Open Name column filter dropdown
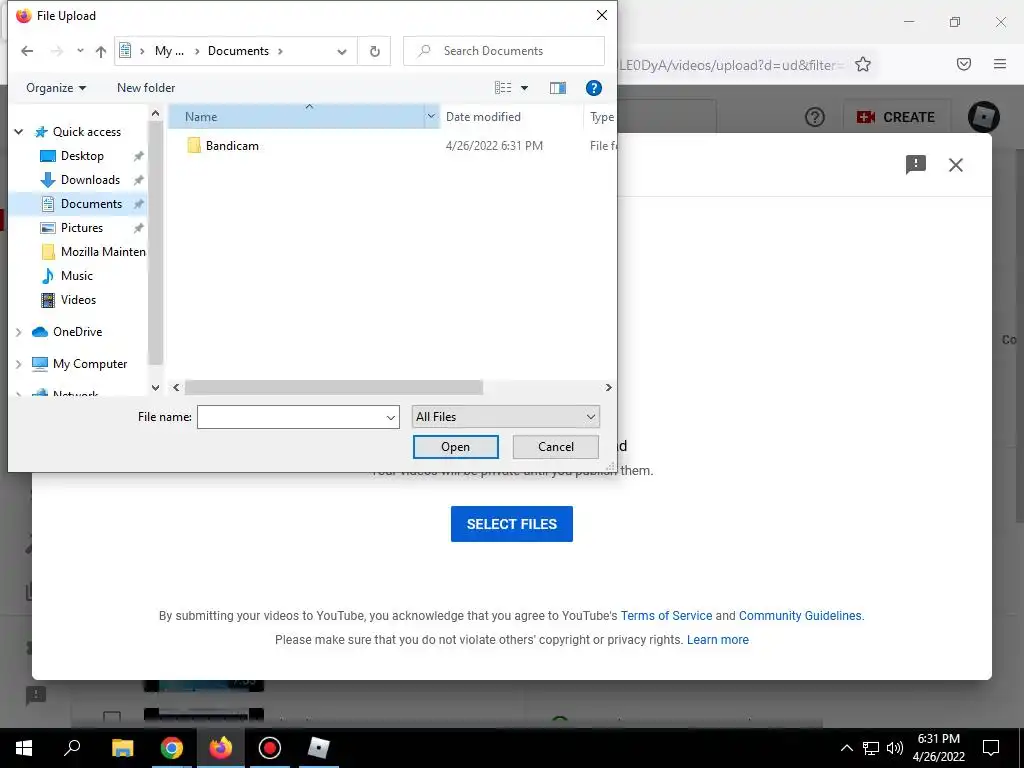1024x768 pixels. [x=431, y=116]
